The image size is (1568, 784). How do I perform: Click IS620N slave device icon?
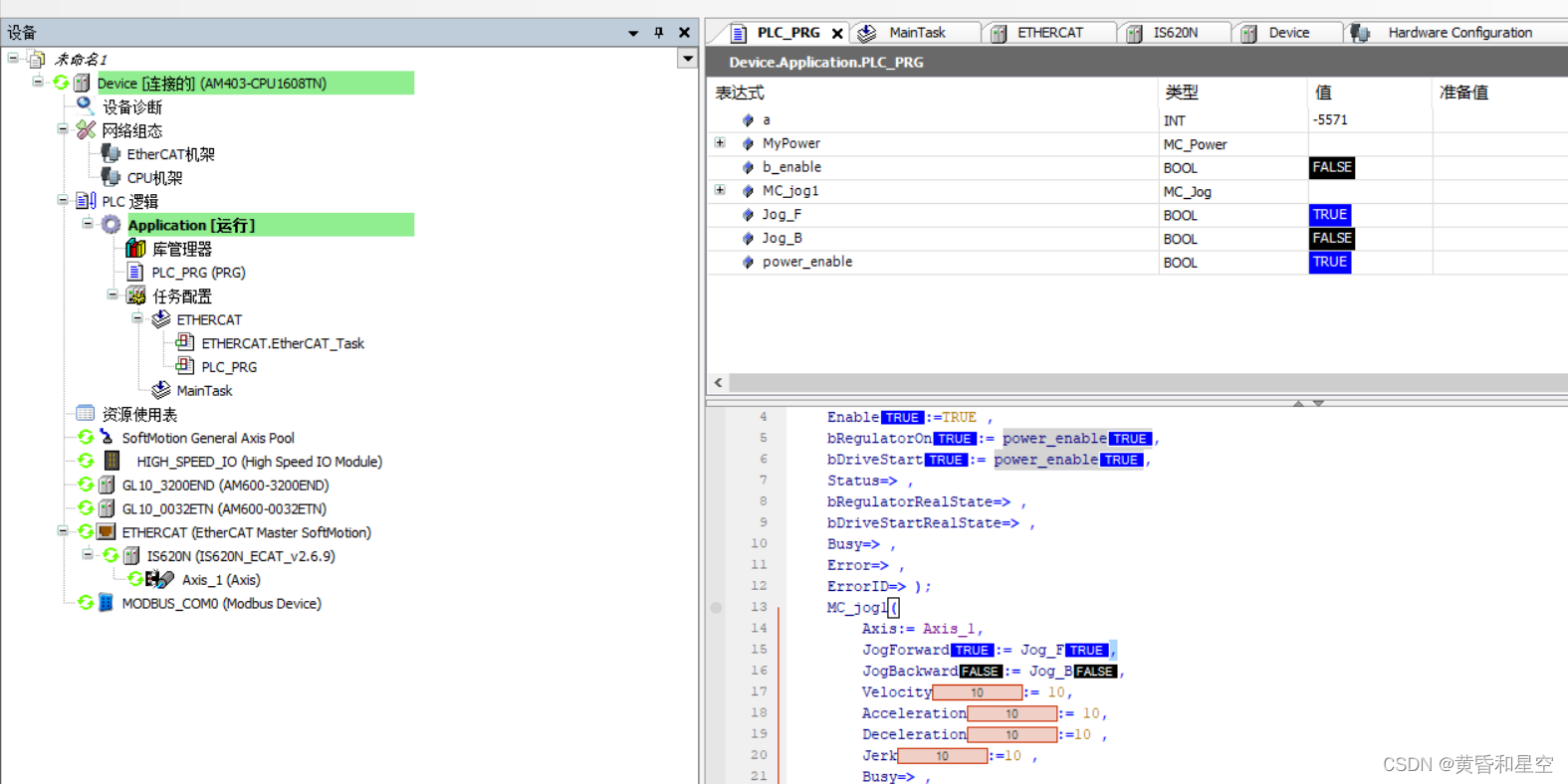(130, 555)
